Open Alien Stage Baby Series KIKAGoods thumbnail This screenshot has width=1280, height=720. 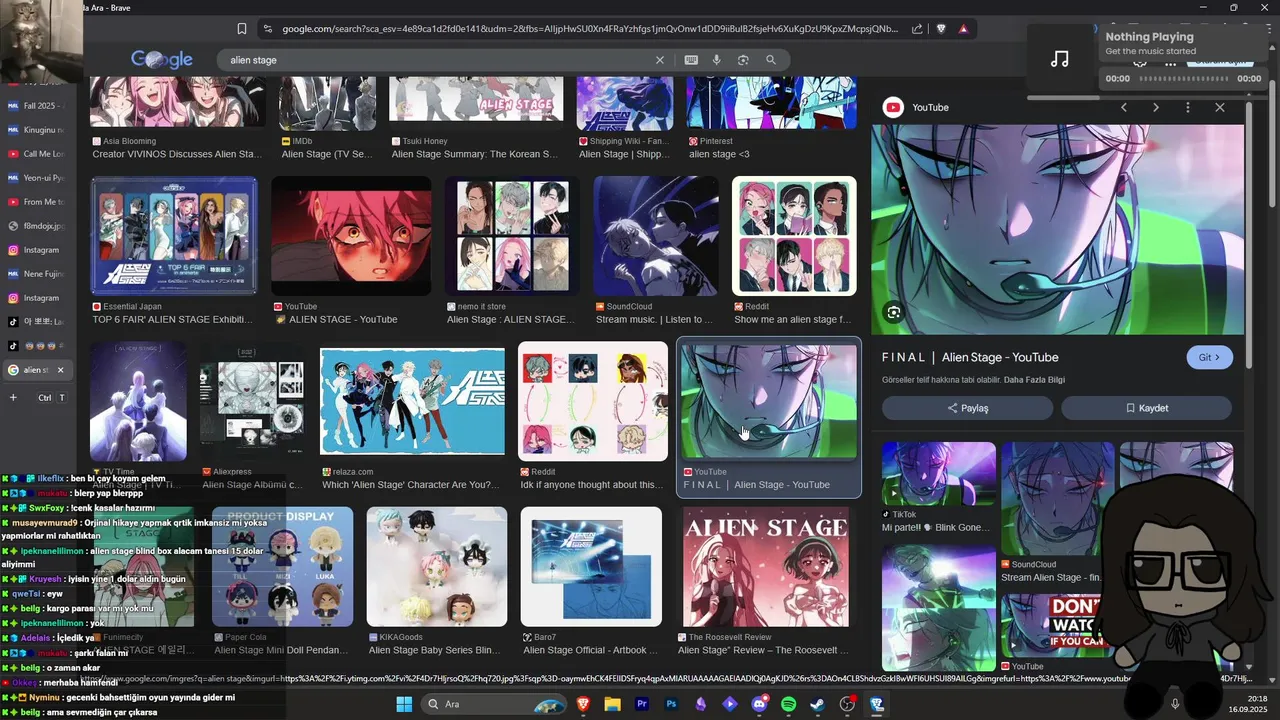tap(437, 567)
